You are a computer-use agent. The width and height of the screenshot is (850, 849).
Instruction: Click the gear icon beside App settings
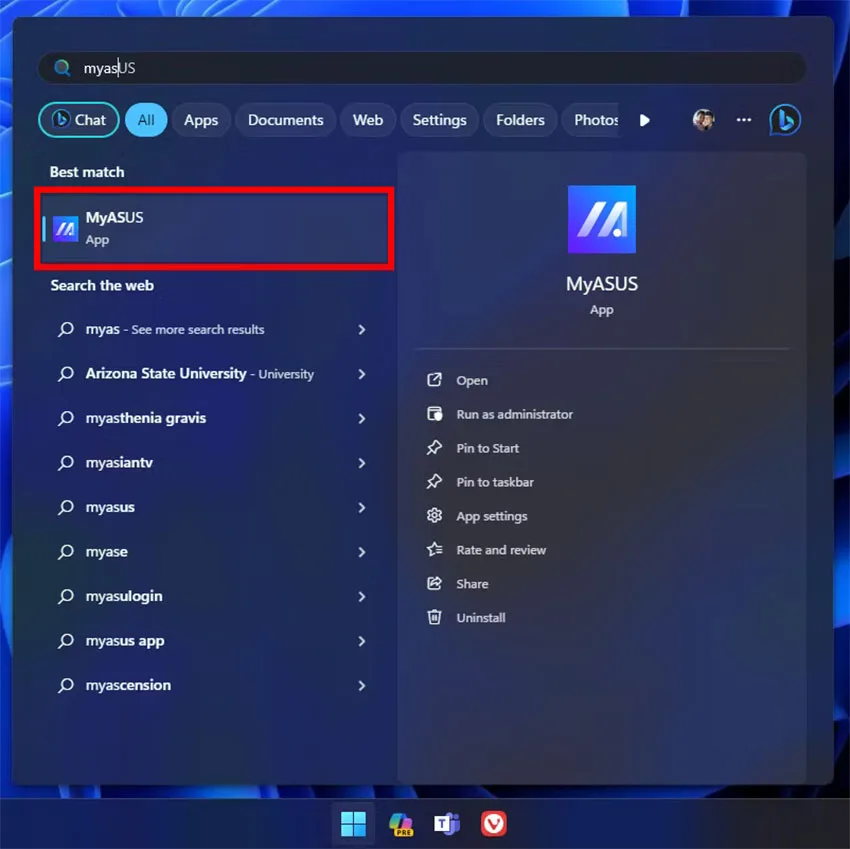(434, 516)
